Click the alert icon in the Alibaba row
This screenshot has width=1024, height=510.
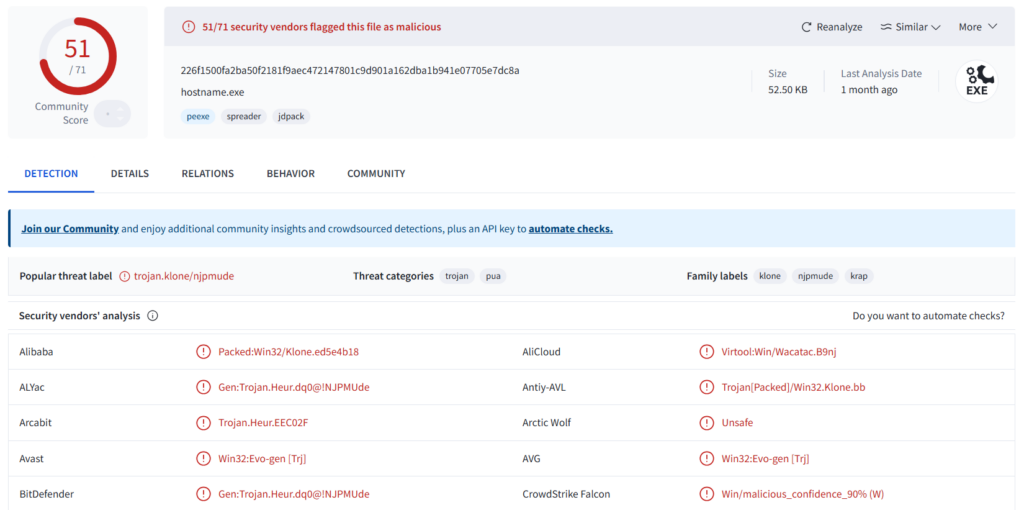(x=203, y=352)
